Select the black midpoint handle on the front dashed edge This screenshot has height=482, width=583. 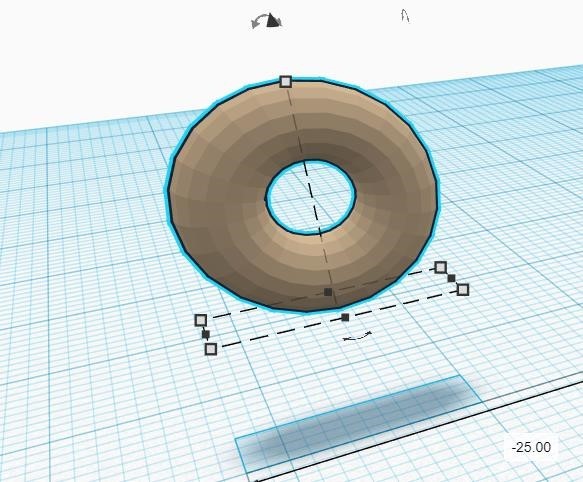coord(345,317)
